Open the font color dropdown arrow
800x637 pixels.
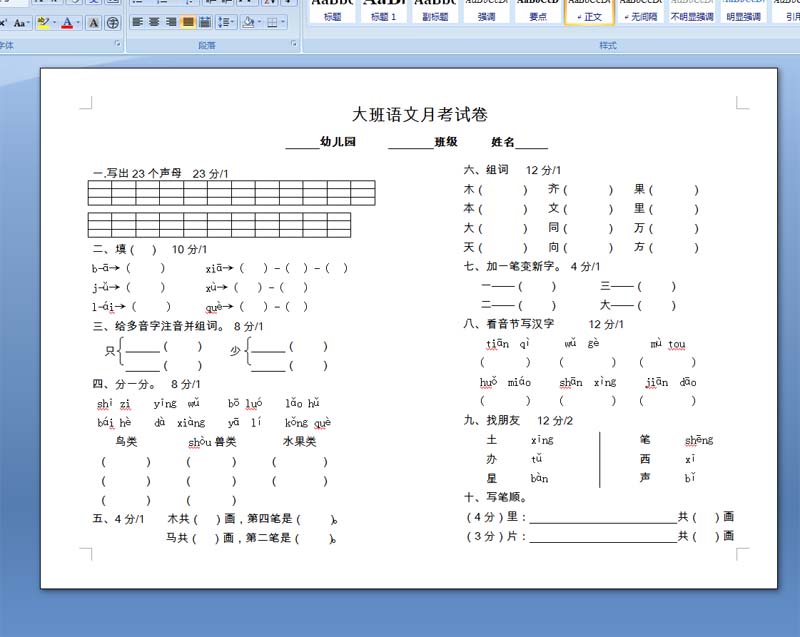pos(77,23)
